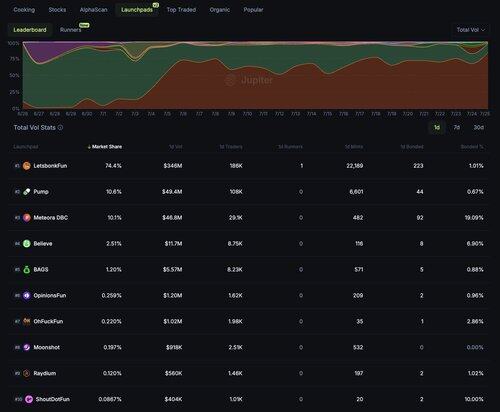Click Raydium's 1.02% bonded value
Screen dimensions: 500x412
point(475,373)
